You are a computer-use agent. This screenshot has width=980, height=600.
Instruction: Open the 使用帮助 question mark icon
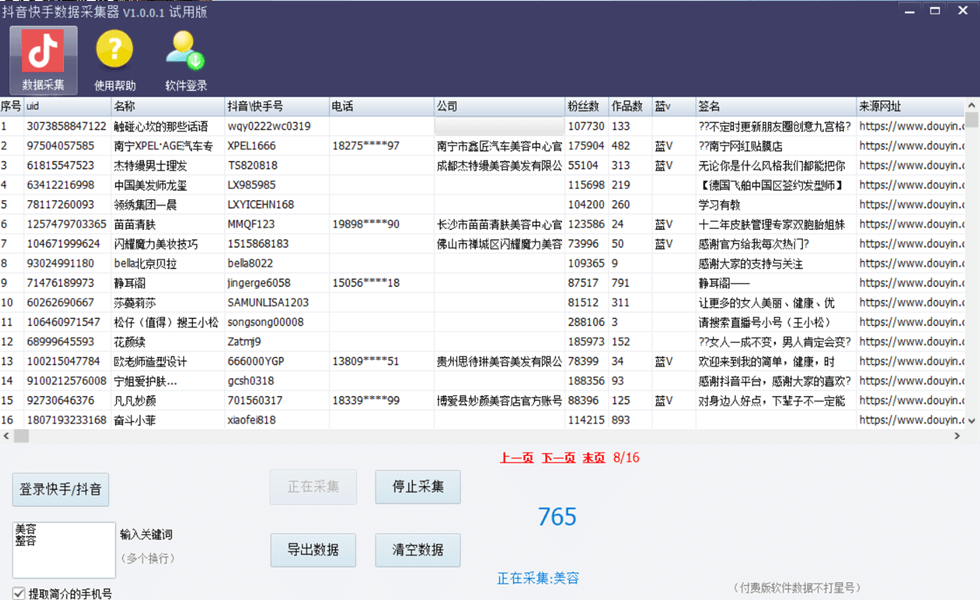(114, 60)
